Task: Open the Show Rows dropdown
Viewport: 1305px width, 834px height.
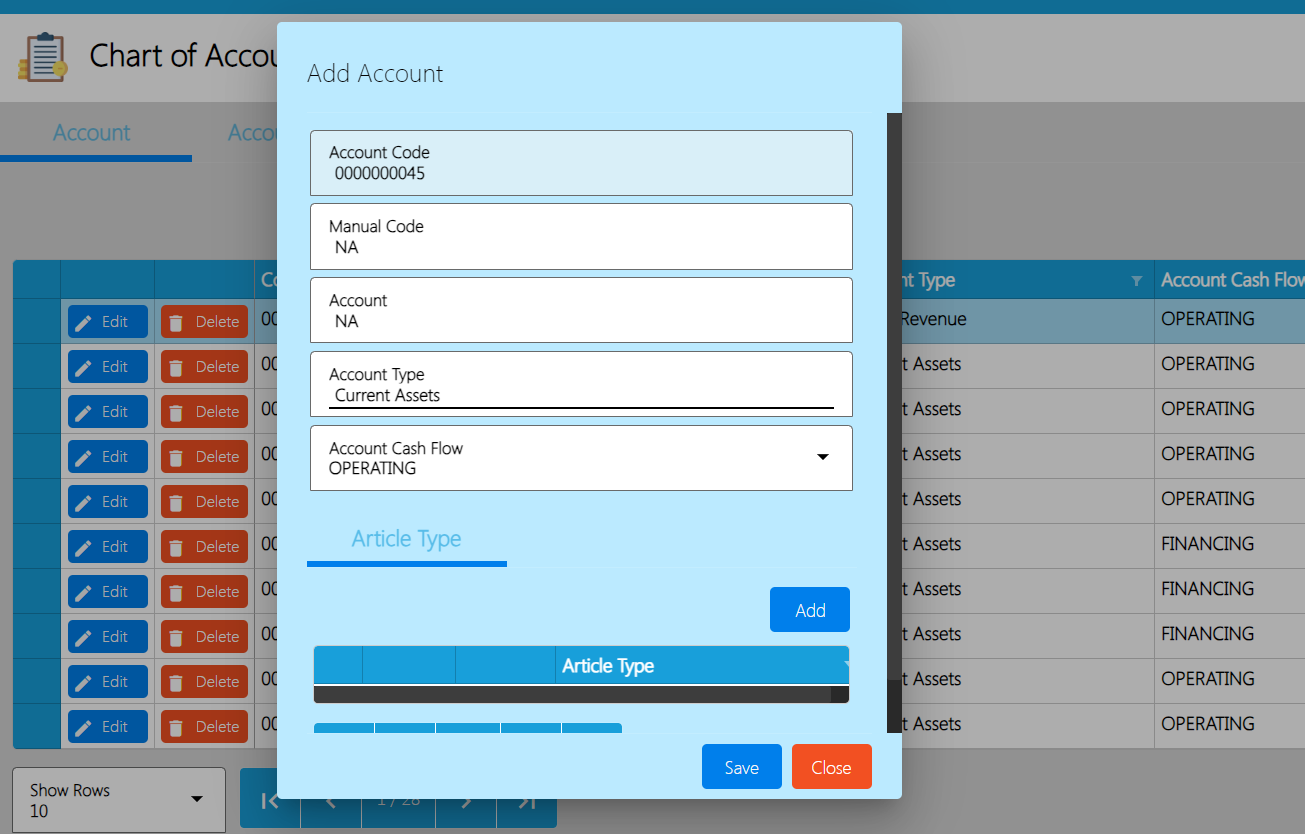Action: pyautogui.click(x=196, y=799)
